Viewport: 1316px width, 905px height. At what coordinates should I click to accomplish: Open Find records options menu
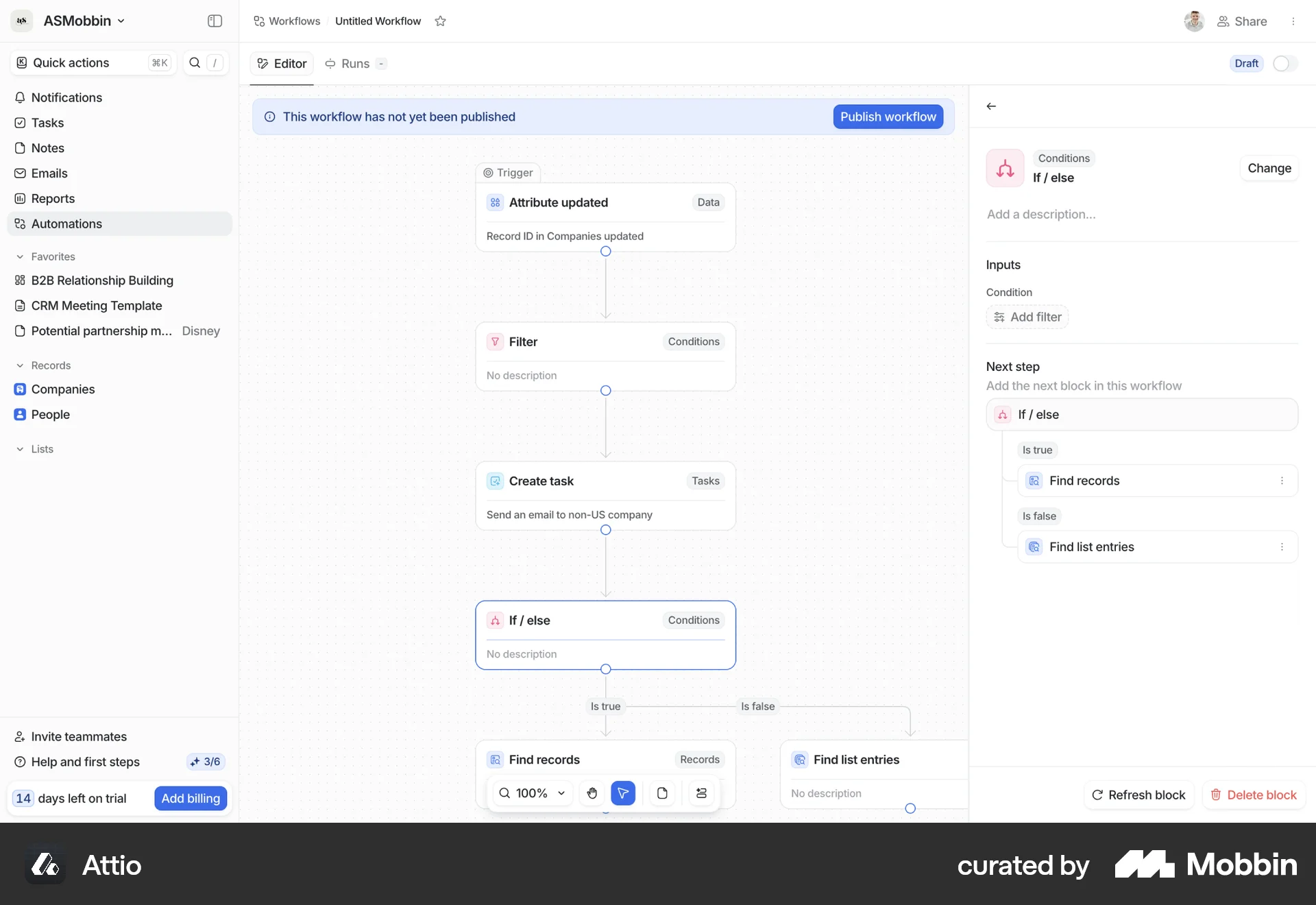point(1283,481)
